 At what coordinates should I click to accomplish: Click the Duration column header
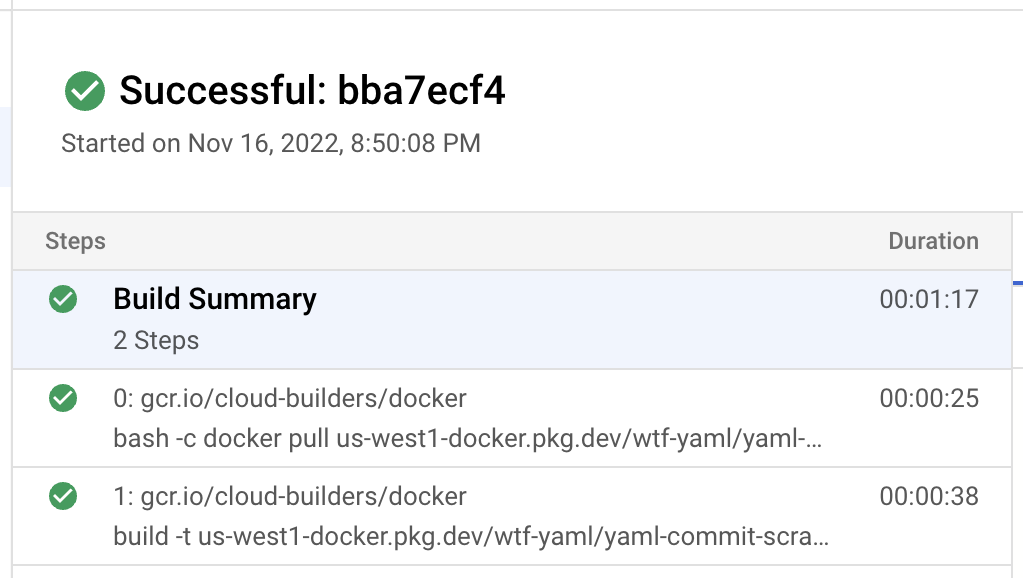click(933, 241)
